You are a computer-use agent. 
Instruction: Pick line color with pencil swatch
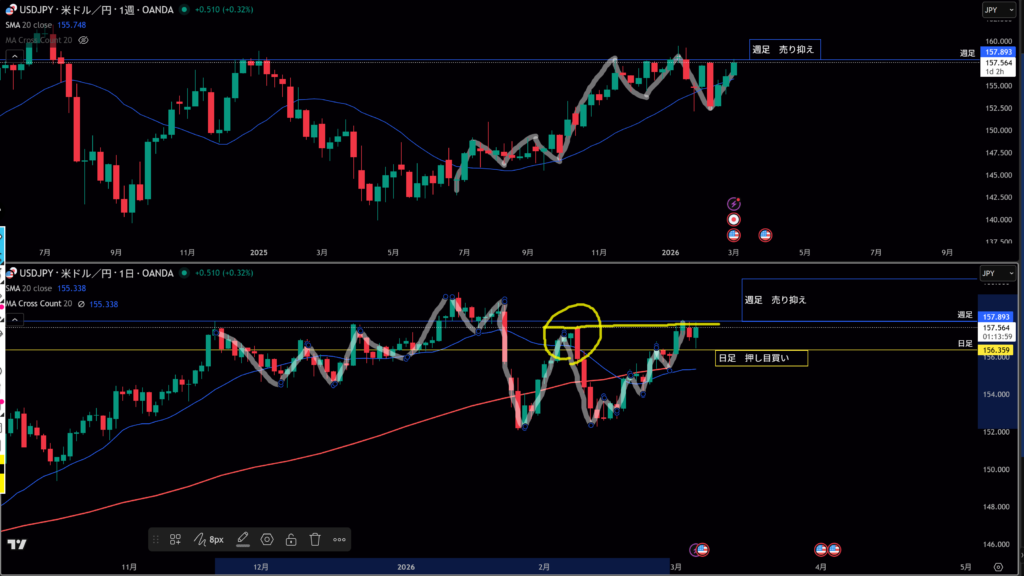[242, 539]
